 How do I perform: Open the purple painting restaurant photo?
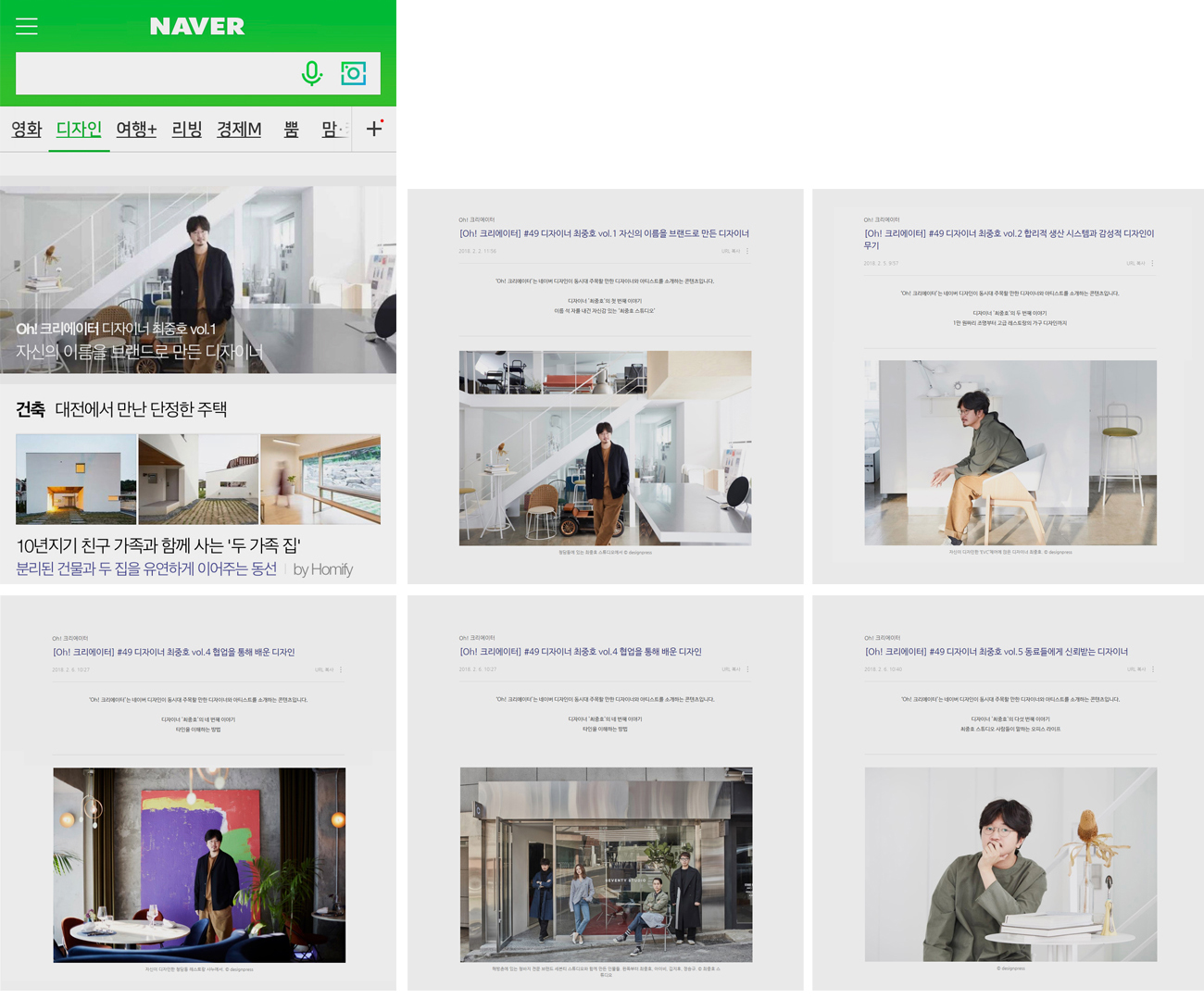tap(199, 865)
